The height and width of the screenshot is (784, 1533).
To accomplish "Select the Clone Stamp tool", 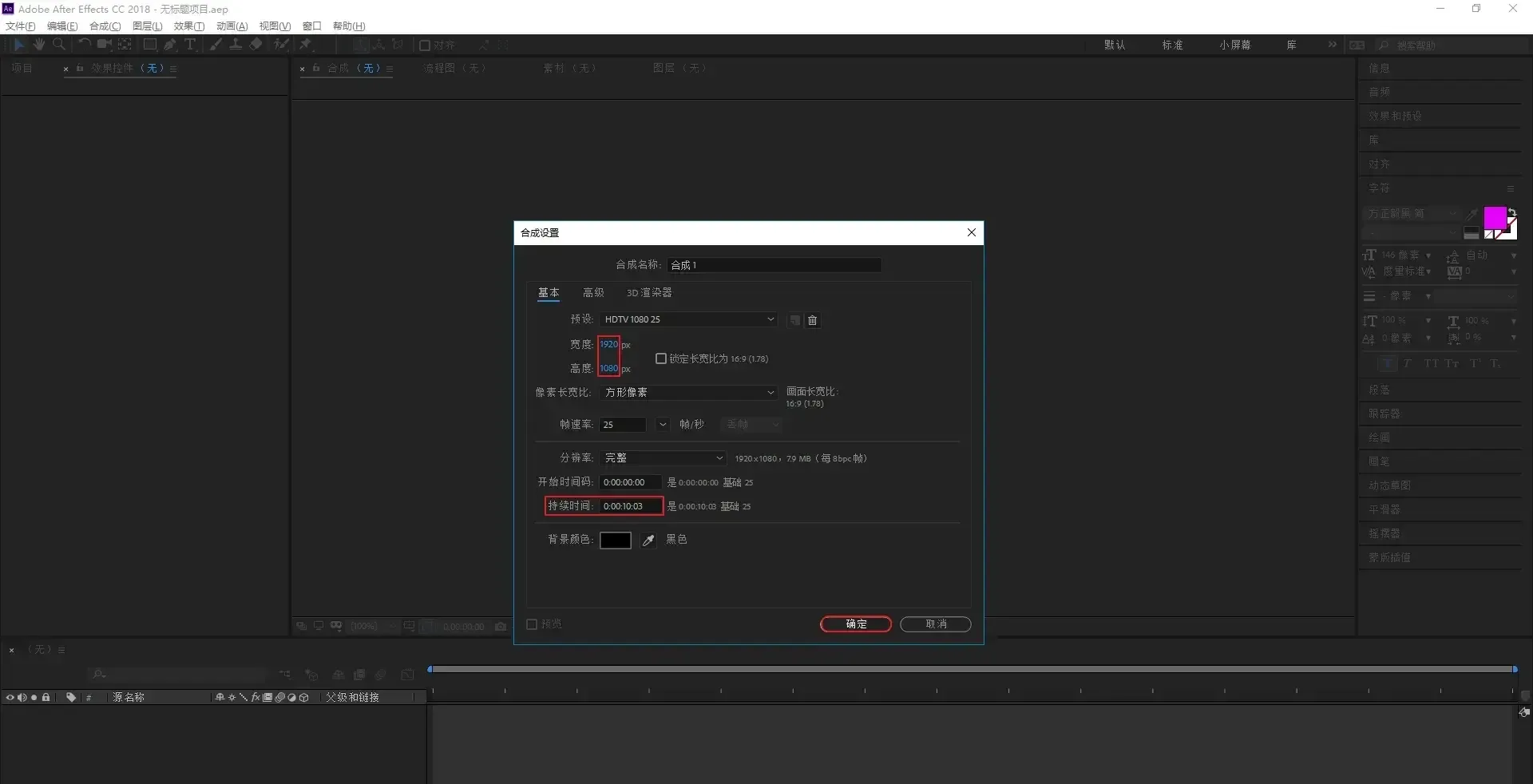I will [236, 45].
